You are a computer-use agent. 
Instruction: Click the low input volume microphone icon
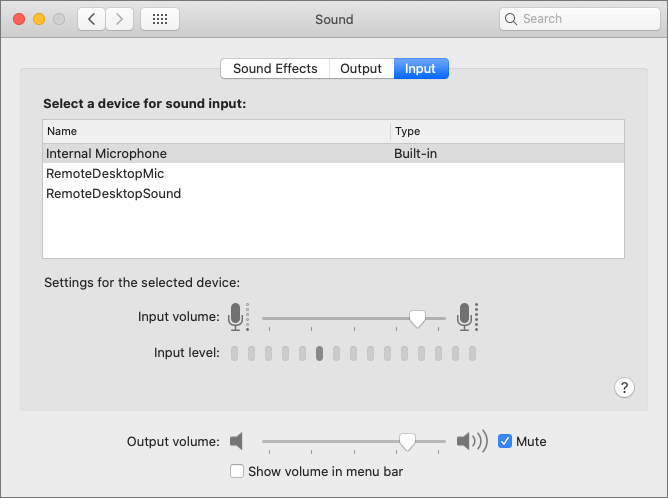tap(237, 317)
